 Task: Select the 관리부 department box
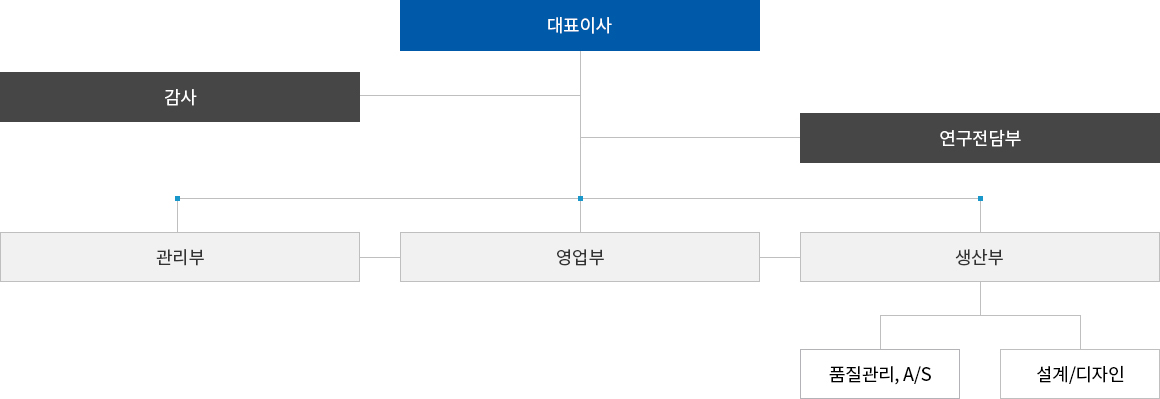pyautogui.click(x=180, y=257)
